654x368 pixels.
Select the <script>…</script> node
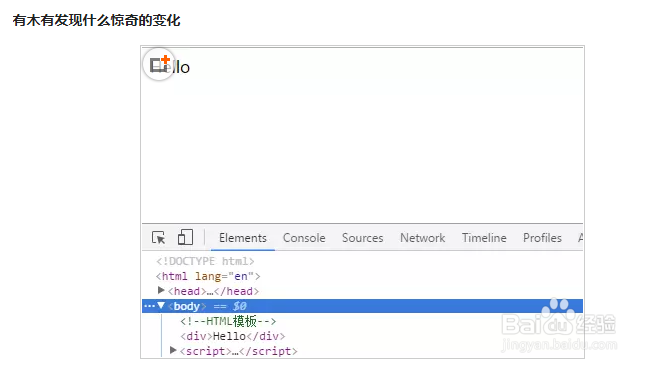(239, 351)
